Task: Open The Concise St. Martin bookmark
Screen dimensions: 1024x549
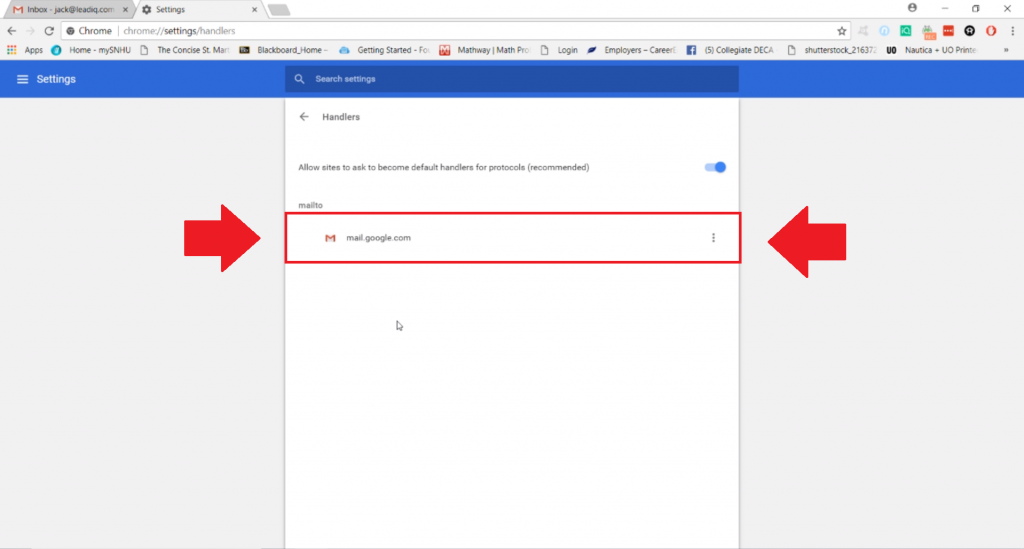Action: click(x=185, y=50)
